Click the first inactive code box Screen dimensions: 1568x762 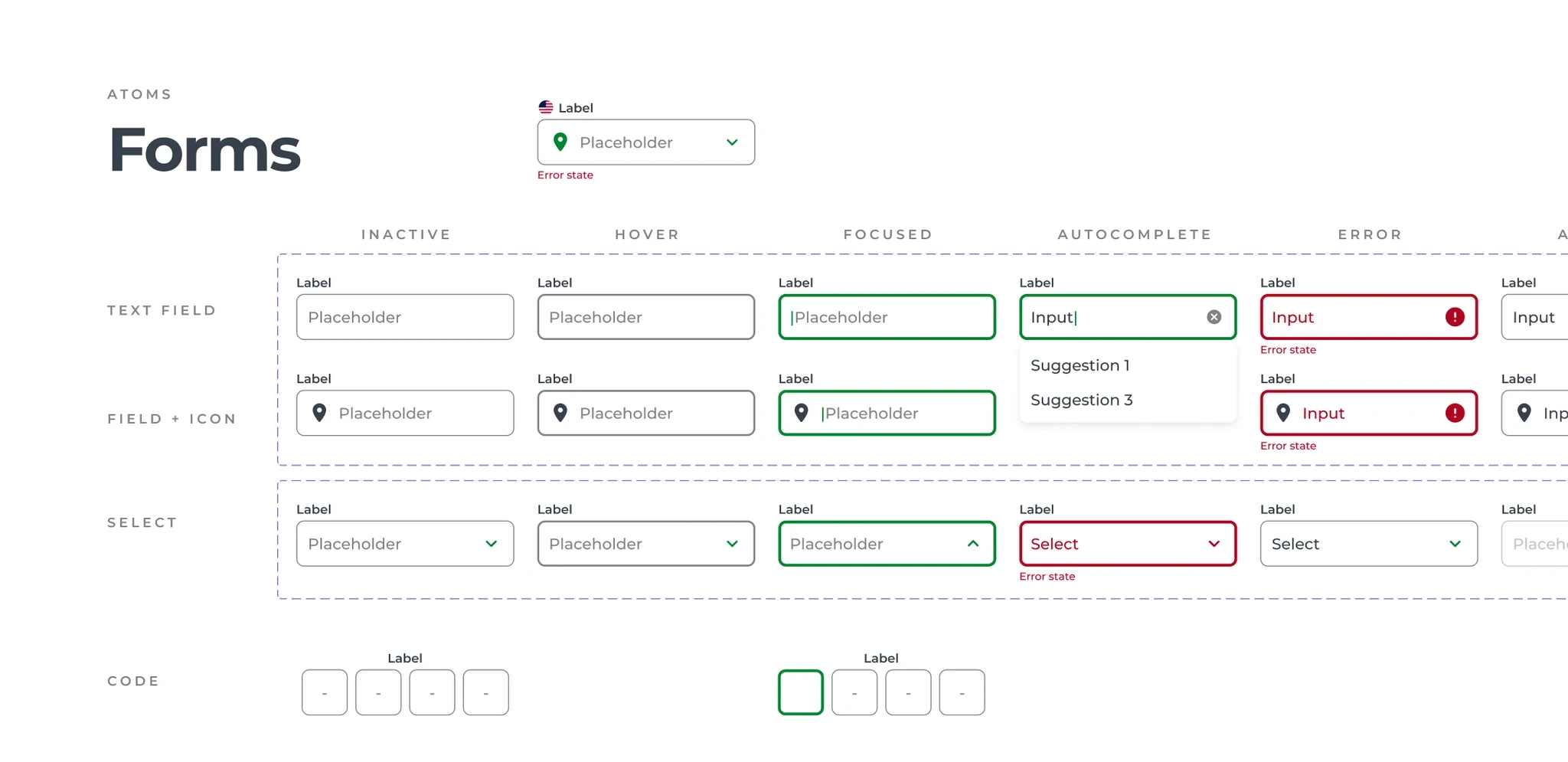click(325, 692)
